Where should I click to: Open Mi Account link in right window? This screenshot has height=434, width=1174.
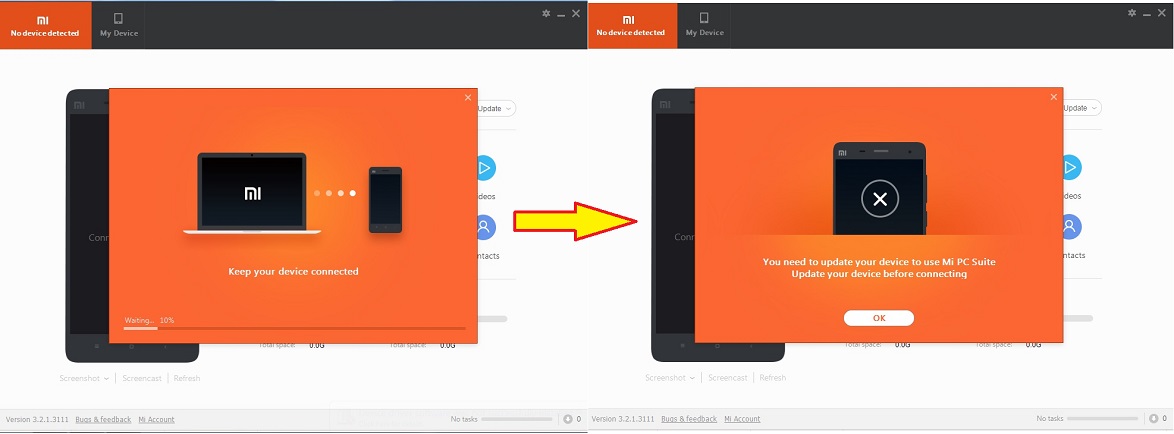(742, 419)
